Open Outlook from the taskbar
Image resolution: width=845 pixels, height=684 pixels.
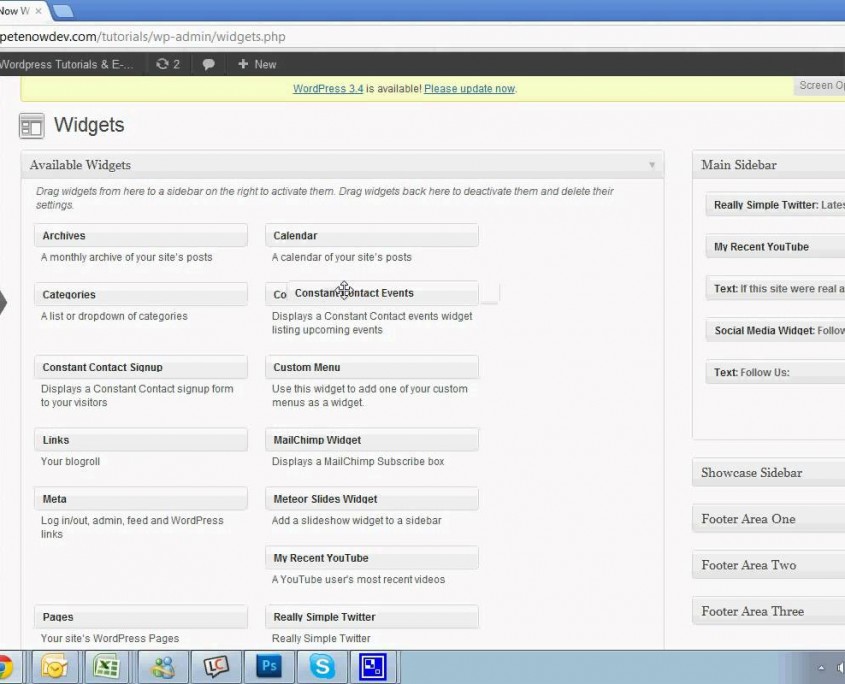pos(54,666)
